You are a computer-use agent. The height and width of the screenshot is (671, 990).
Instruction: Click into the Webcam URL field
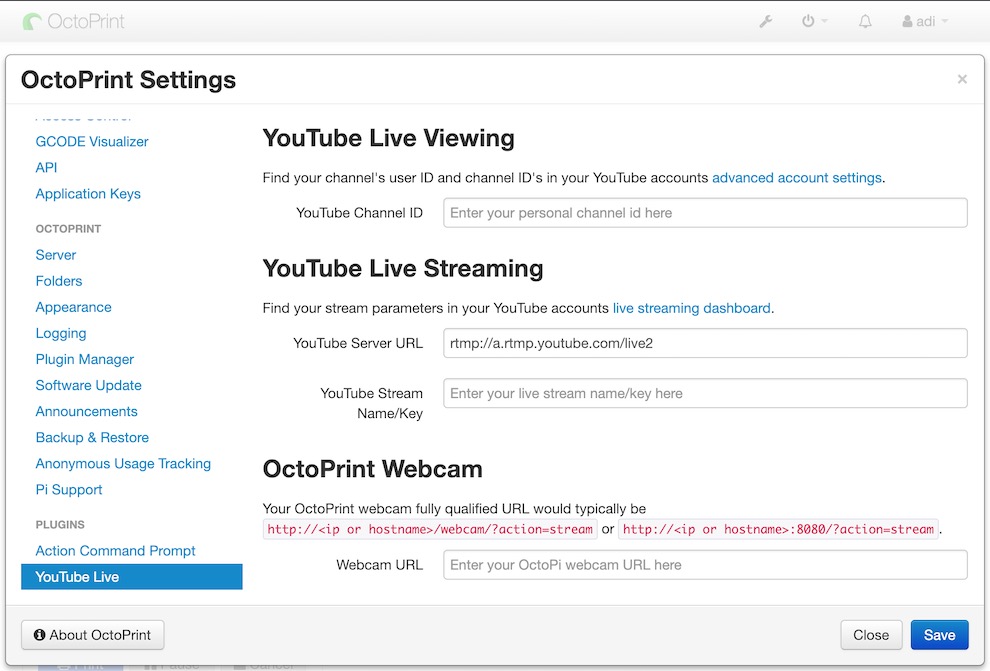pos(705,565)
